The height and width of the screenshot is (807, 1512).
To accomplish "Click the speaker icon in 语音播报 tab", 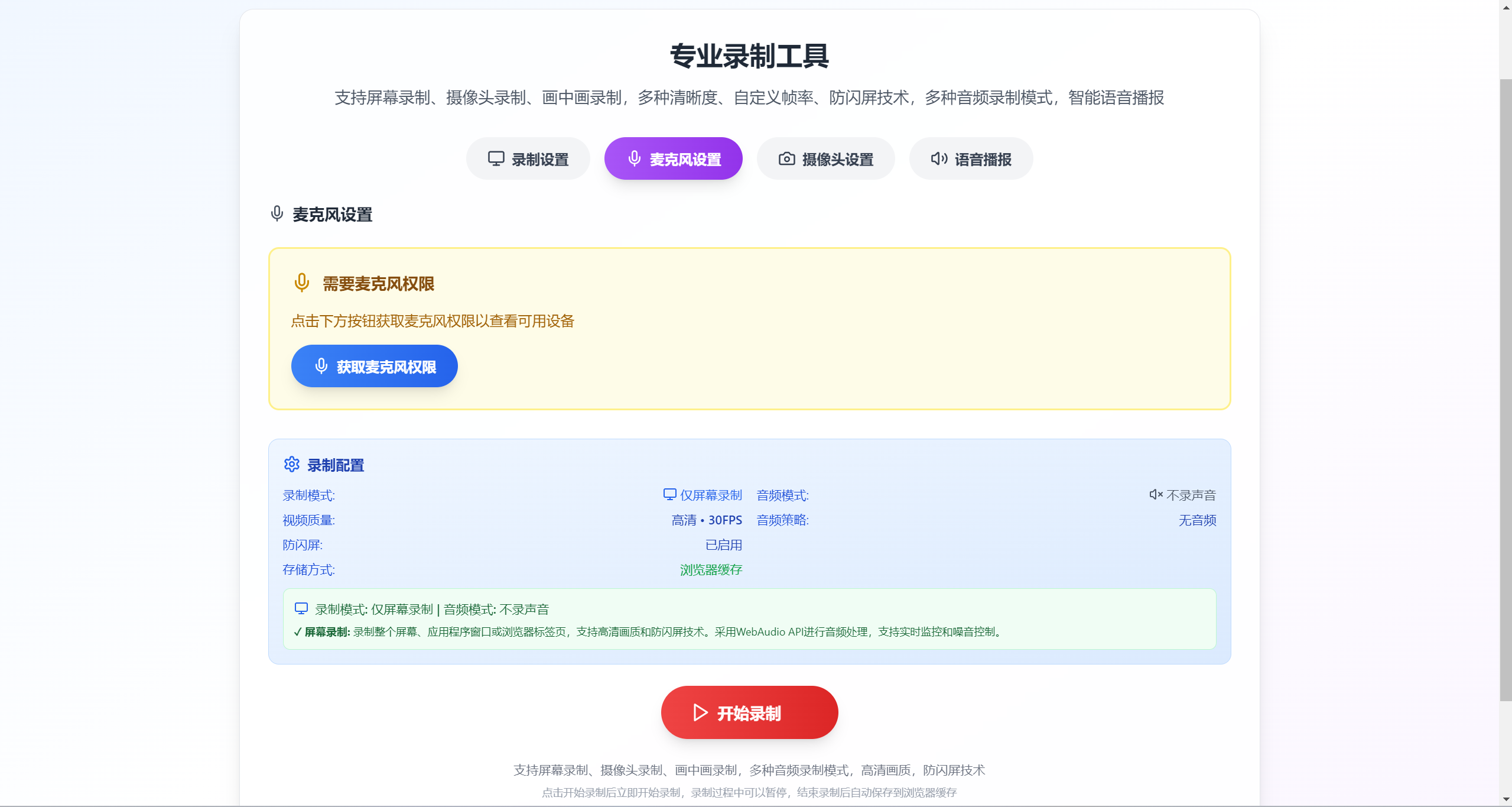I will tap(939, 158).
